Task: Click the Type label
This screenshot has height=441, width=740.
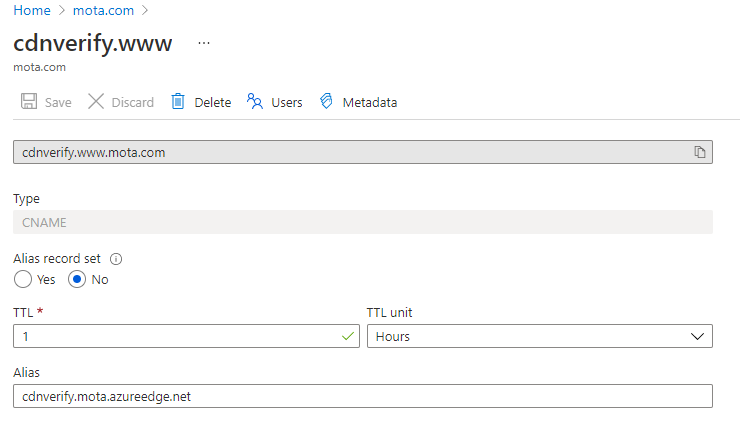Action: click(x=26, y=199)
